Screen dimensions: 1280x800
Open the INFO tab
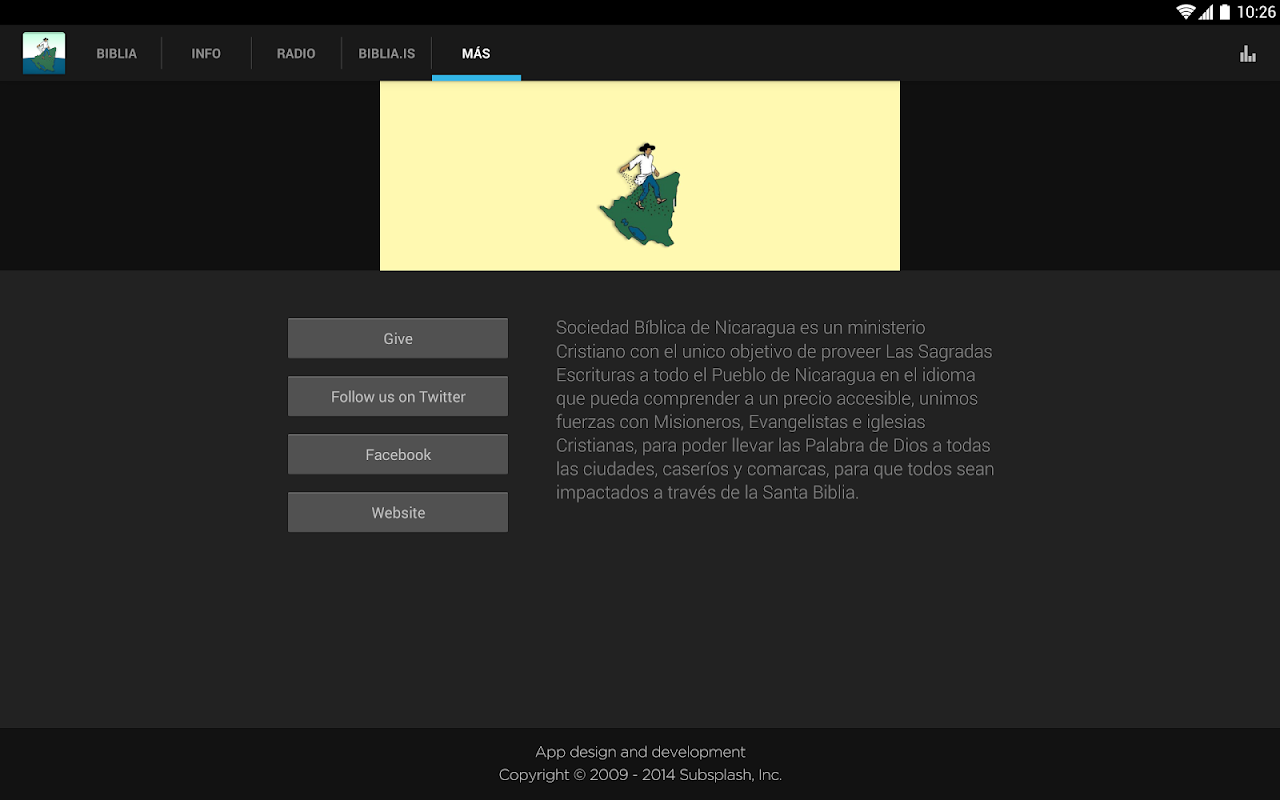pyautogui.click(x=206, y=53)
